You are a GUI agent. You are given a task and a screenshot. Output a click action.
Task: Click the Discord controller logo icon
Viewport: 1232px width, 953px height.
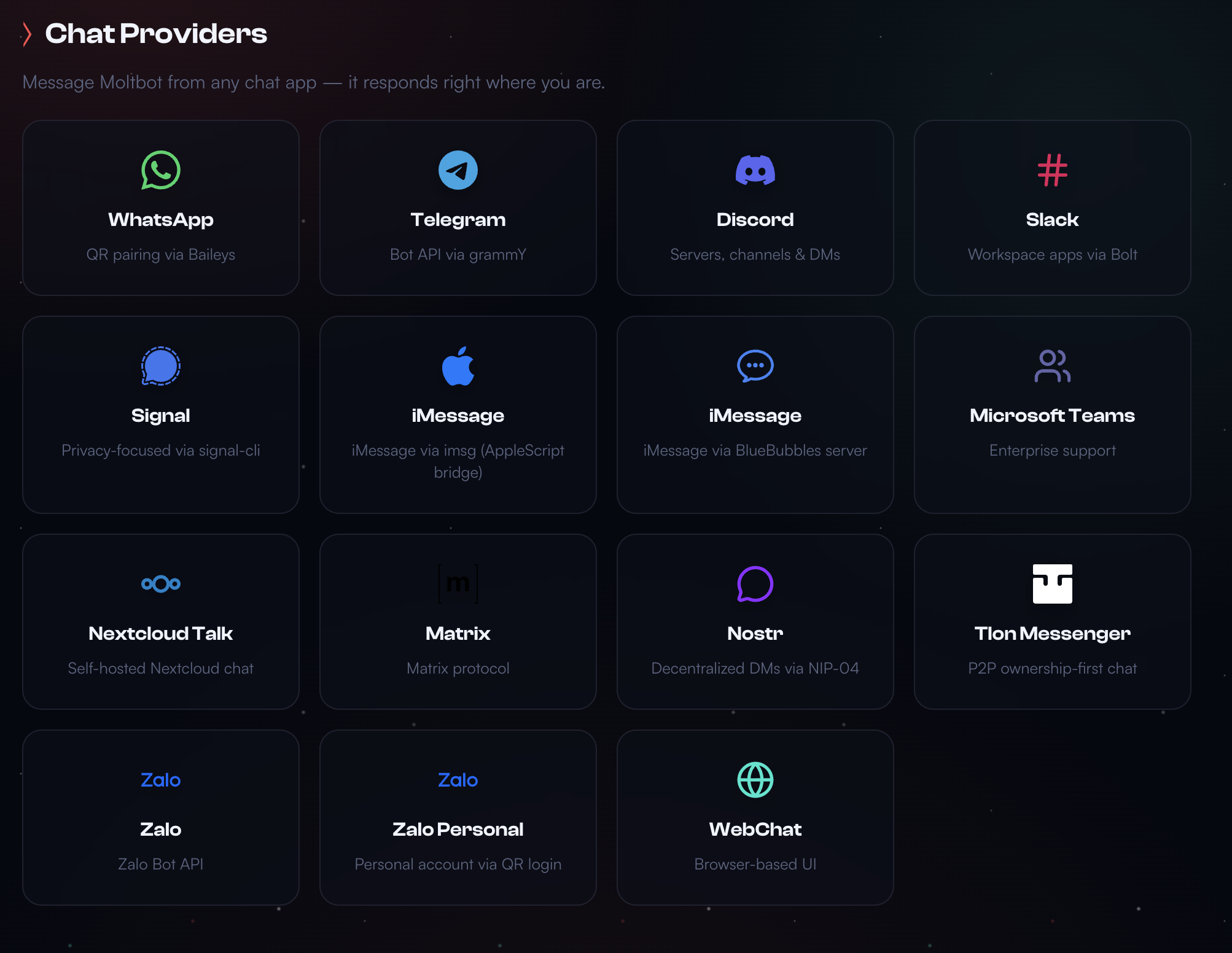coord(755,170)
